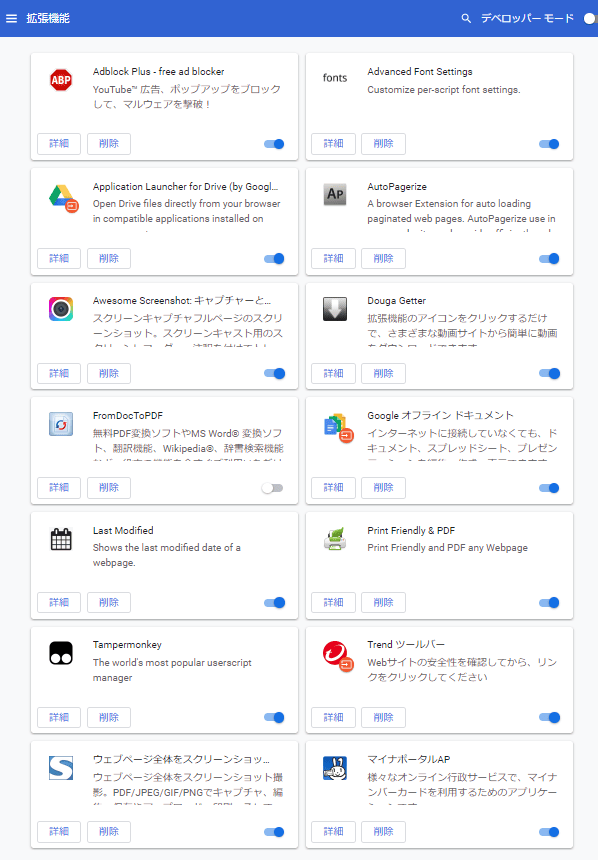Viewport: 598px width, 860px height.
Task: Disable Last Modified toggle
Action: point(274,603)
